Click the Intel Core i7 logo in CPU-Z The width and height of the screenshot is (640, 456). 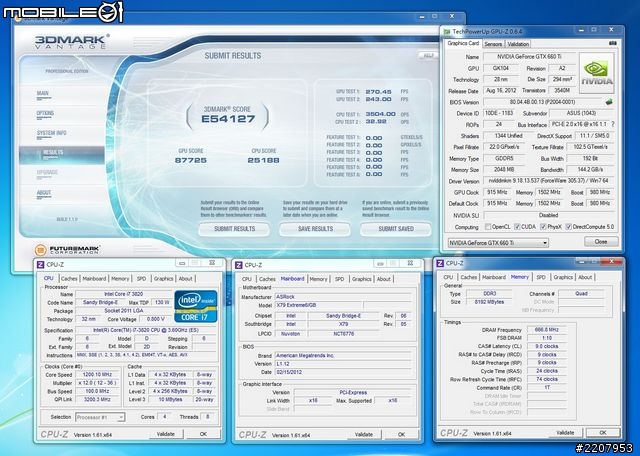point(196,306)
